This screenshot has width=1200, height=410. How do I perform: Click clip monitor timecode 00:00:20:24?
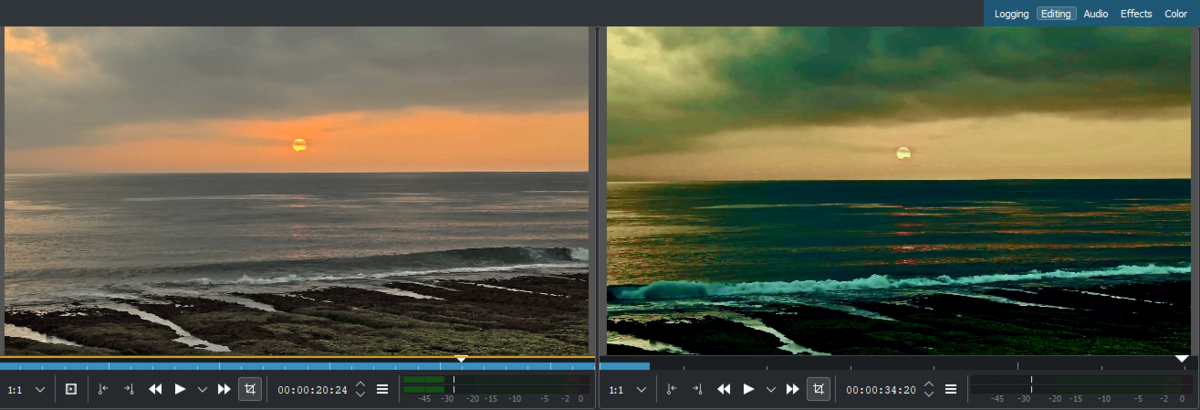pos(312,390)
